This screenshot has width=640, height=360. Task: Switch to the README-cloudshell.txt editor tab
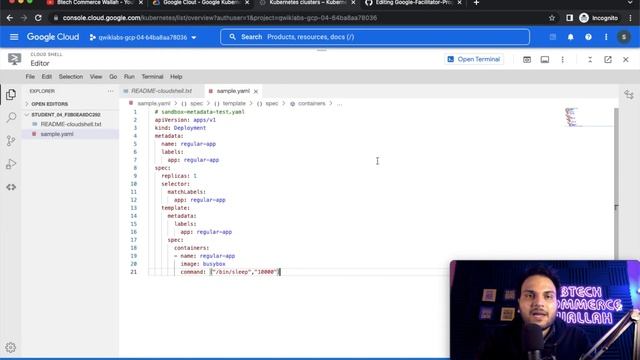(161, 91)
